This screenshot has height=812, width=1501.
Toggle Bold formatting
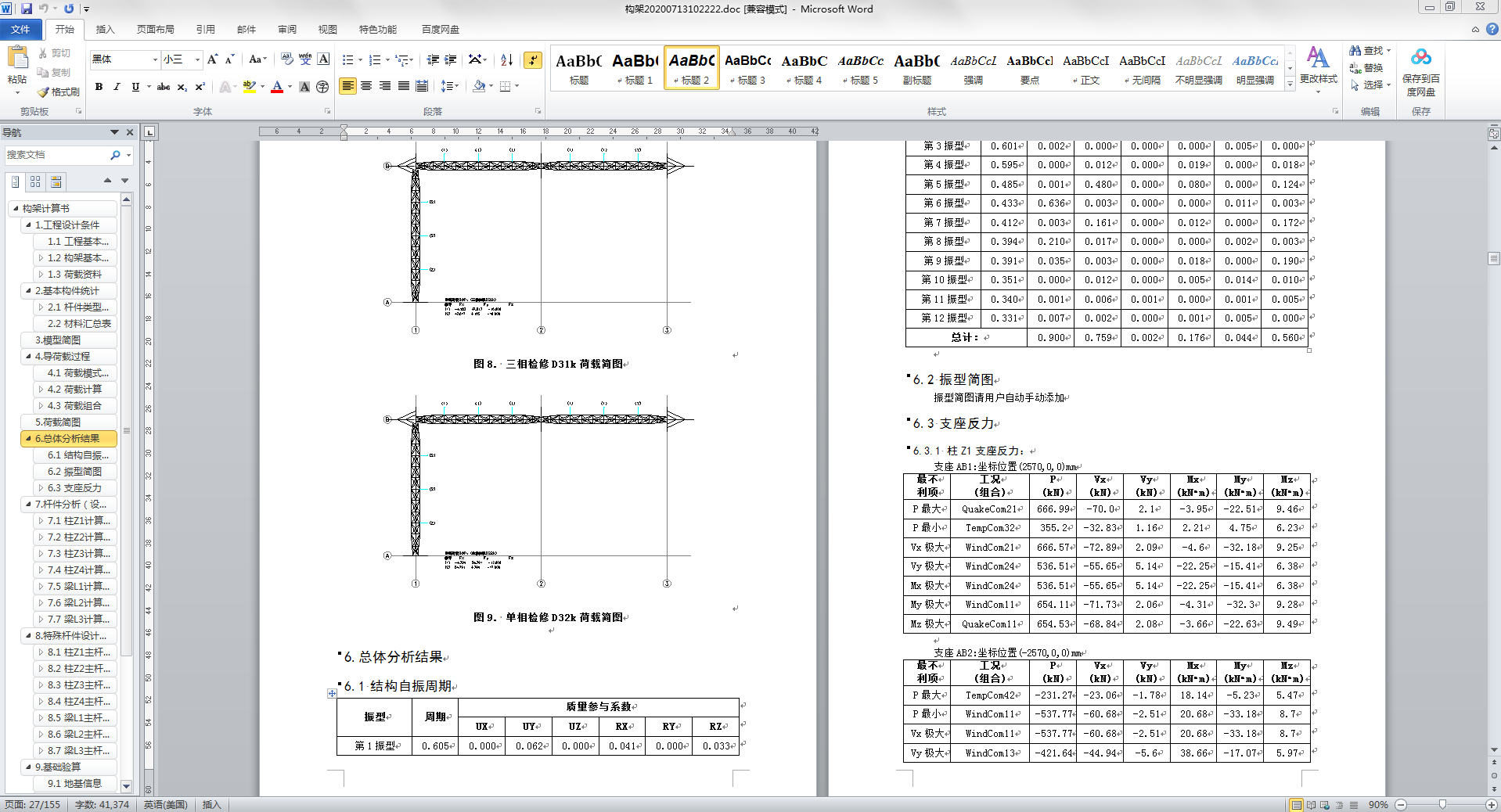click(x=99, y=87)
